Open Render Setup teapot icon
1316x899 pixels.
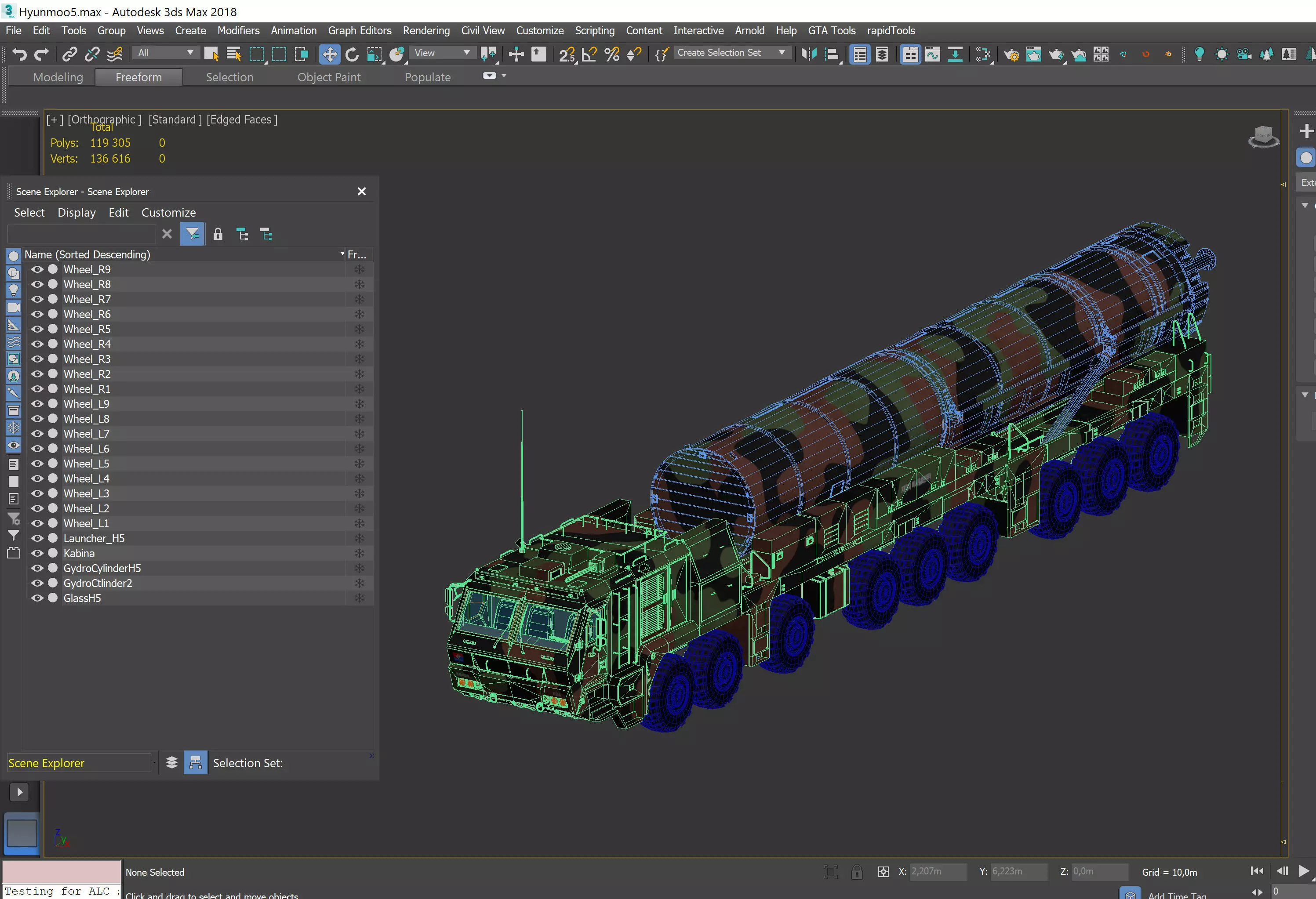click(1011, 54)
